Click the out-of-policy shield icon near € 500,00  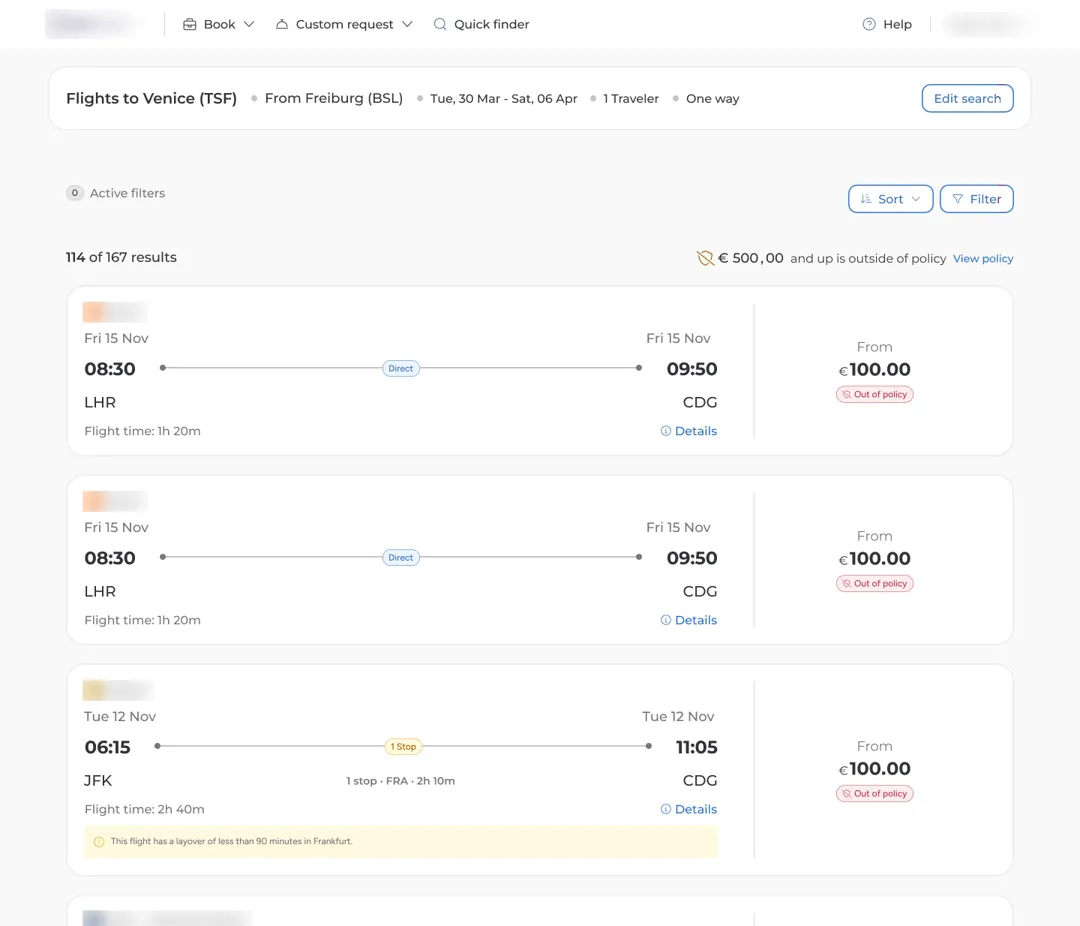pyautogui.click(x=705, y=258)
